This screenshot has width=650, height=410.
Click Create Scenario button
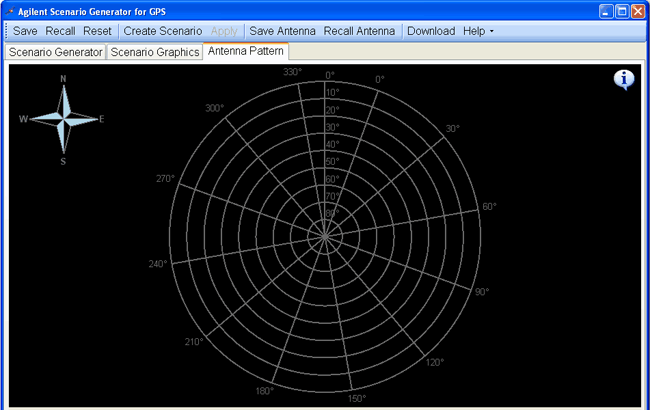coord(162,31)
